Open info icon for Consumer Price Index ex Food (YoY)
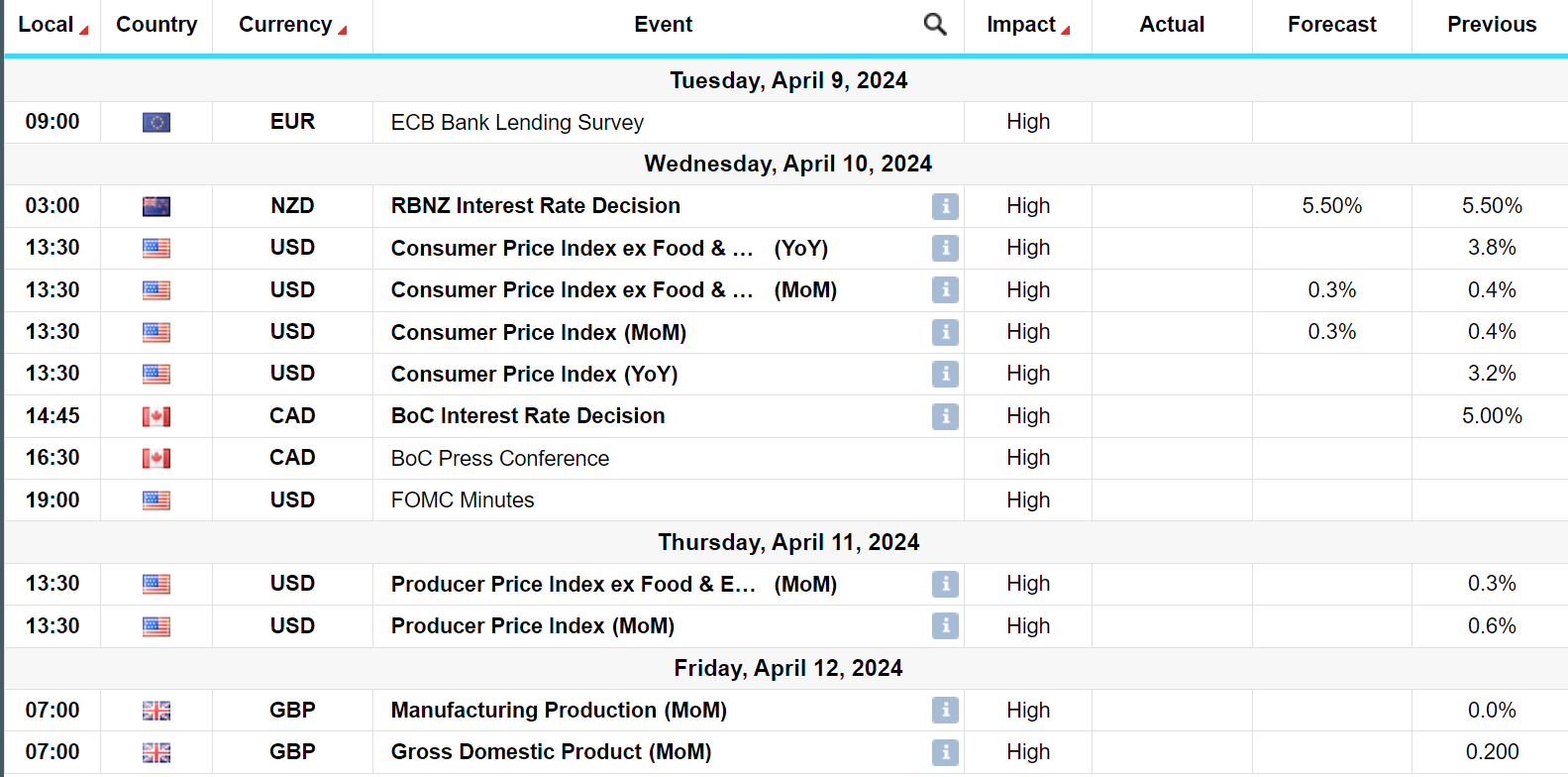The width and height of the screenshot is (1568, 777). [x=945, y=248]
